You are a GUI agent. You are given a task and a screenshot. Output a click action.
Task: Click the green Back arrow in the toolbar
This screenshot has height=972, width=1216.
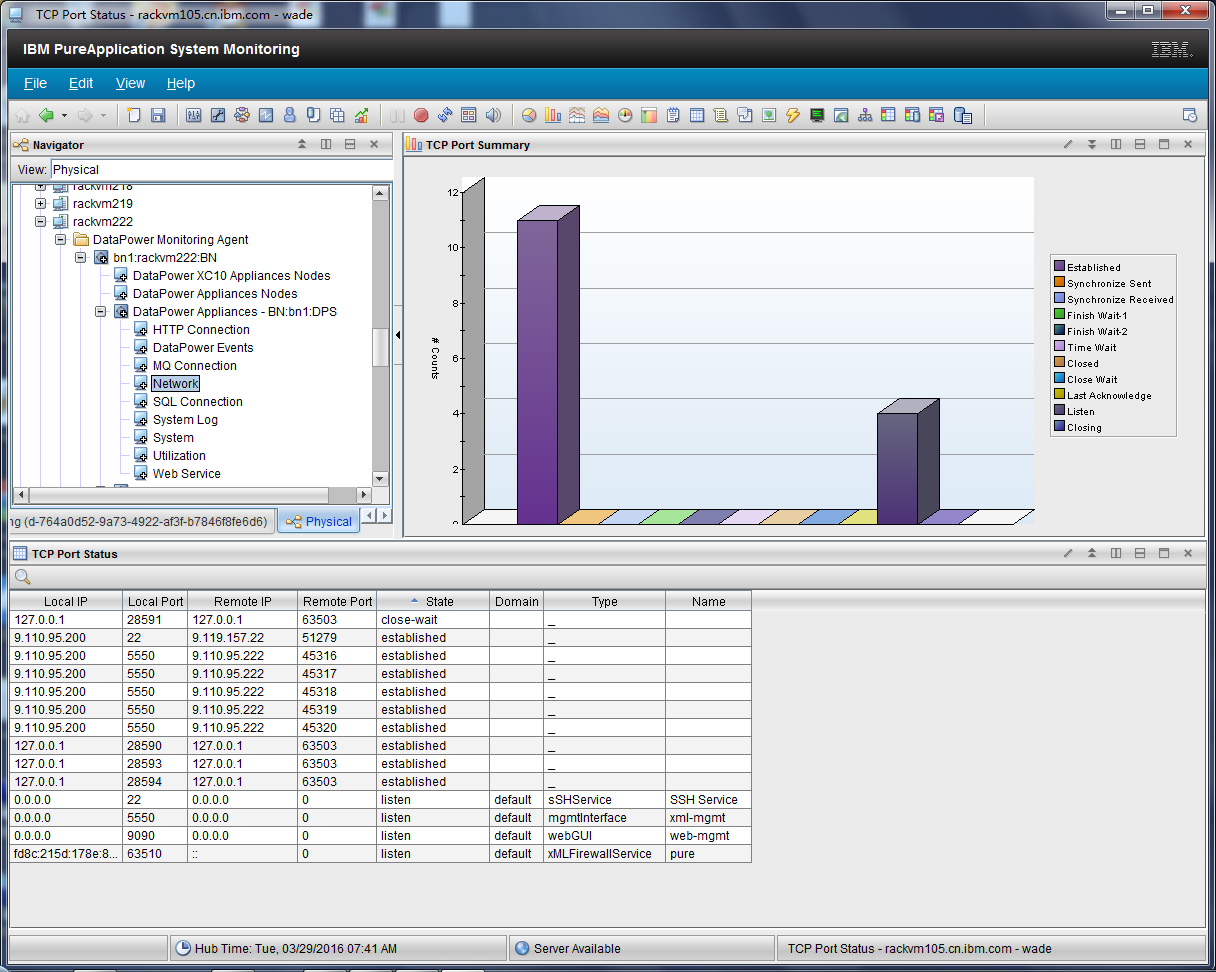point(46,115)
